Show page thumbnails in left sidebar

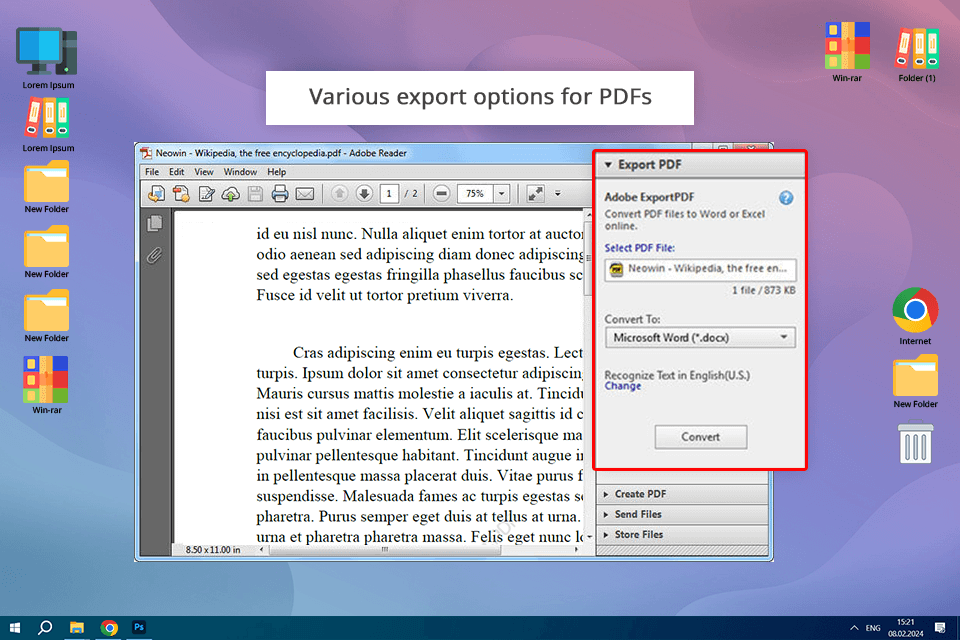[x=155, y=224]
